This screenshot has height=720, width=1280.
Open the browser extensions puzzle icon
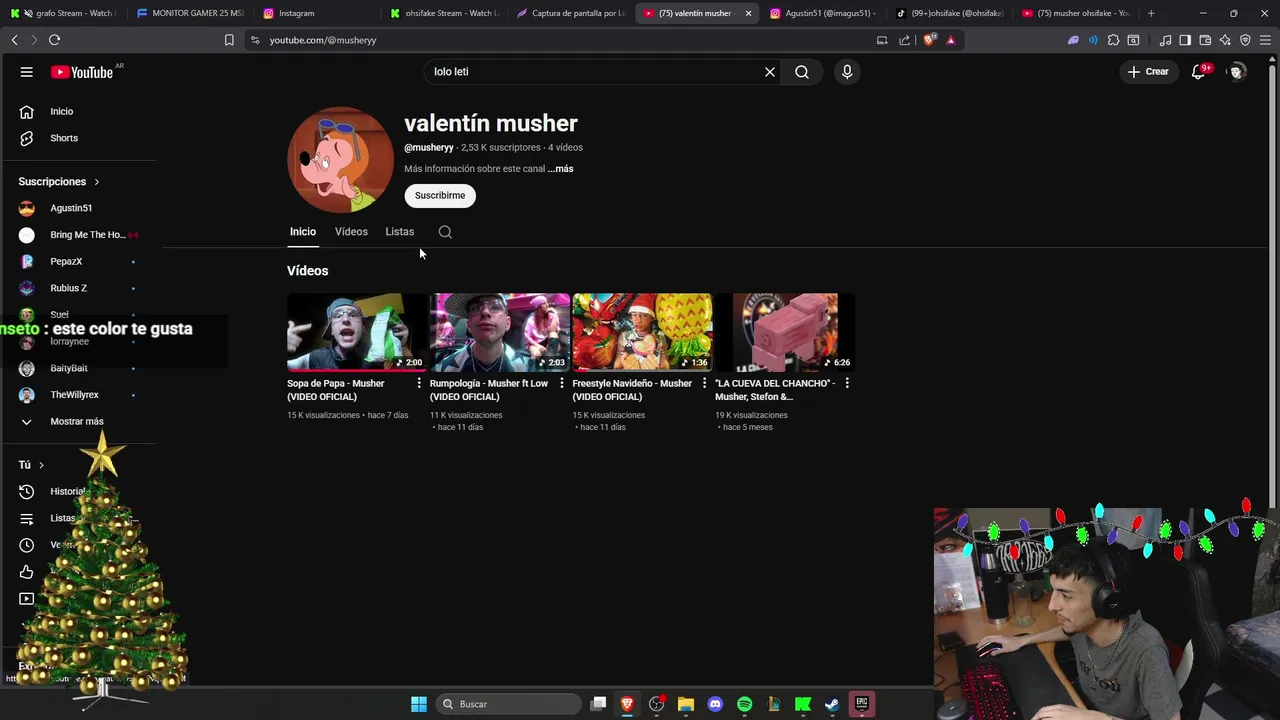pos(1113,40)
